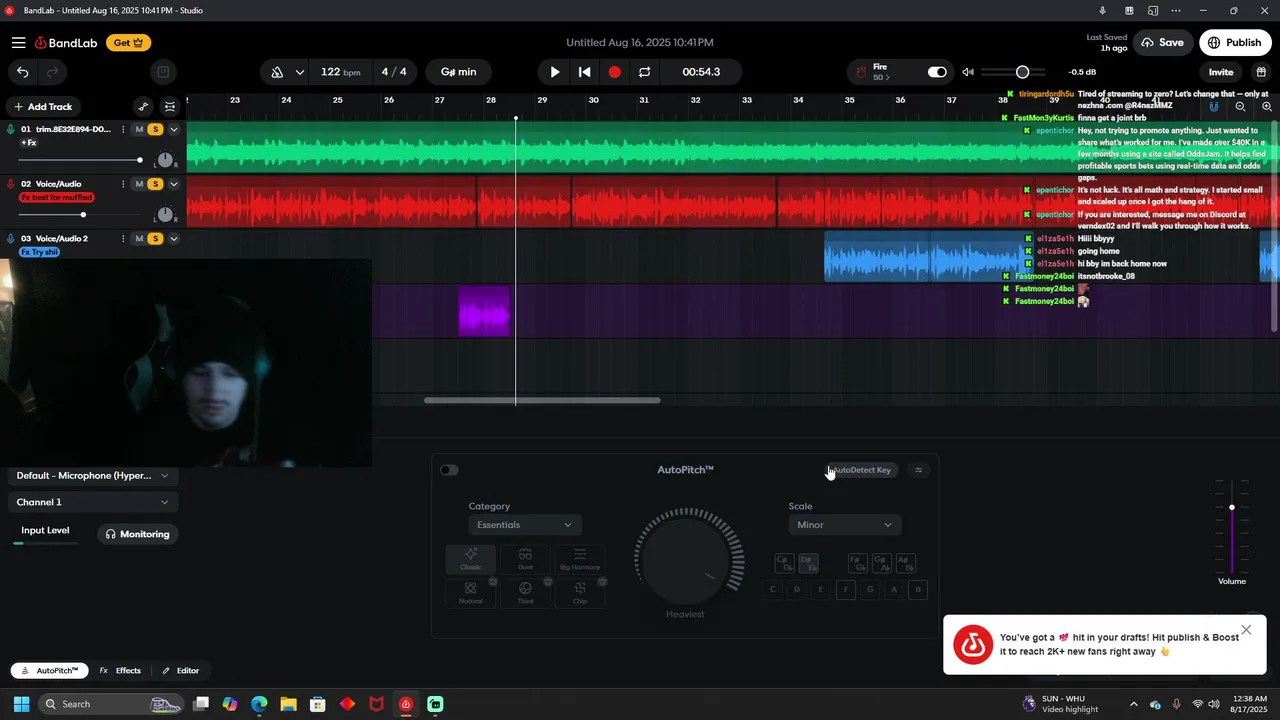Open the Scale Minor dropdown
The image size is (1280, 720).
click(x=845, y=525)
